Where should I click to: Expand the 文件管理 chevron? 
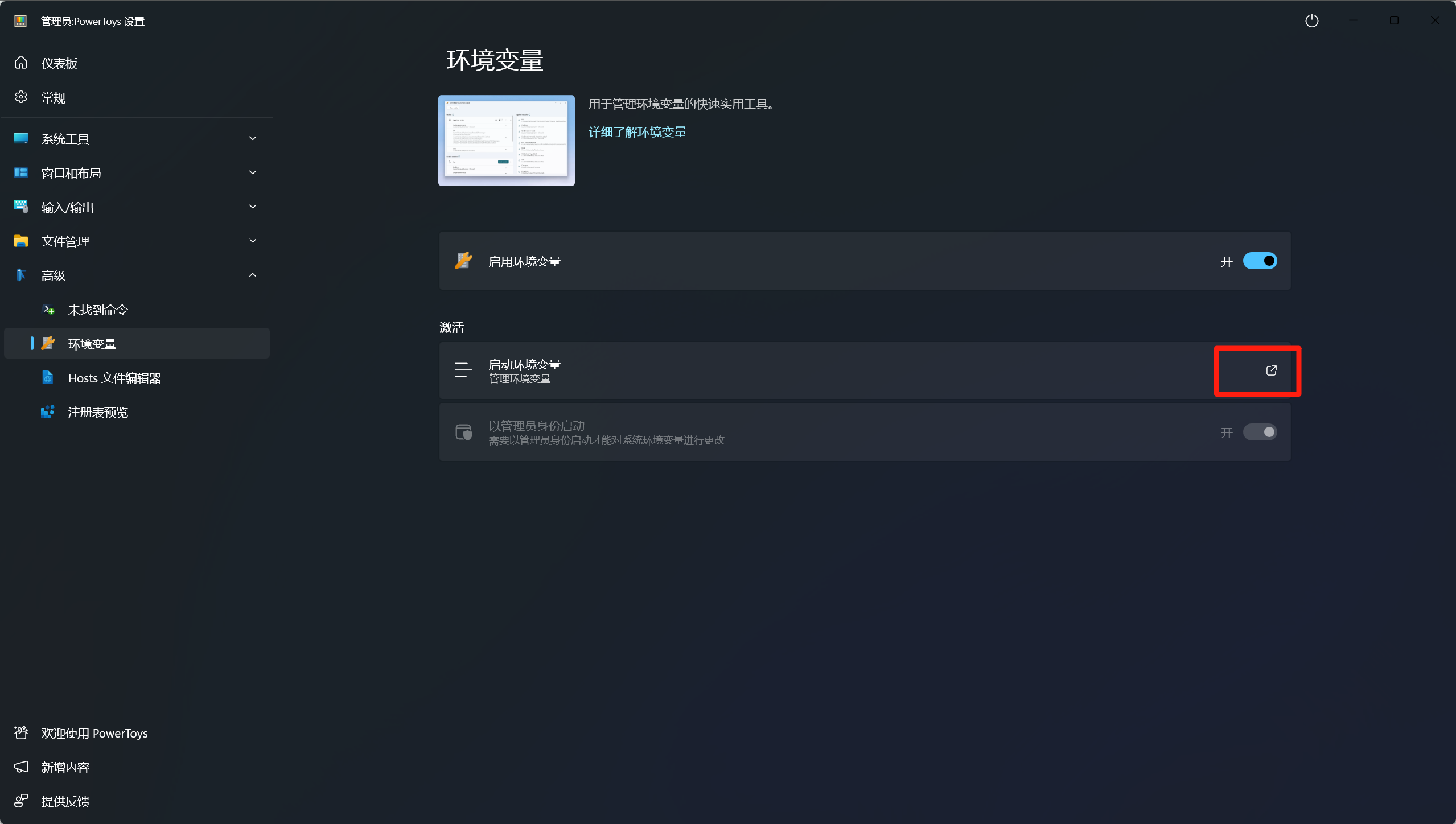point(253,241)
